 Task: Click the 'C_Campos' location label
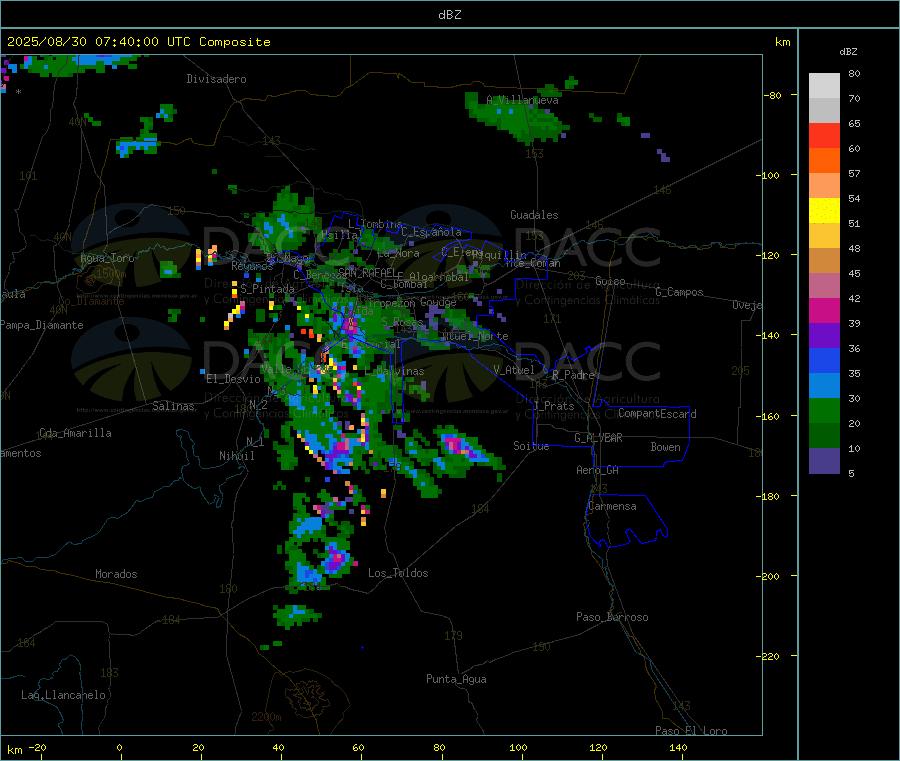[679, 292]
